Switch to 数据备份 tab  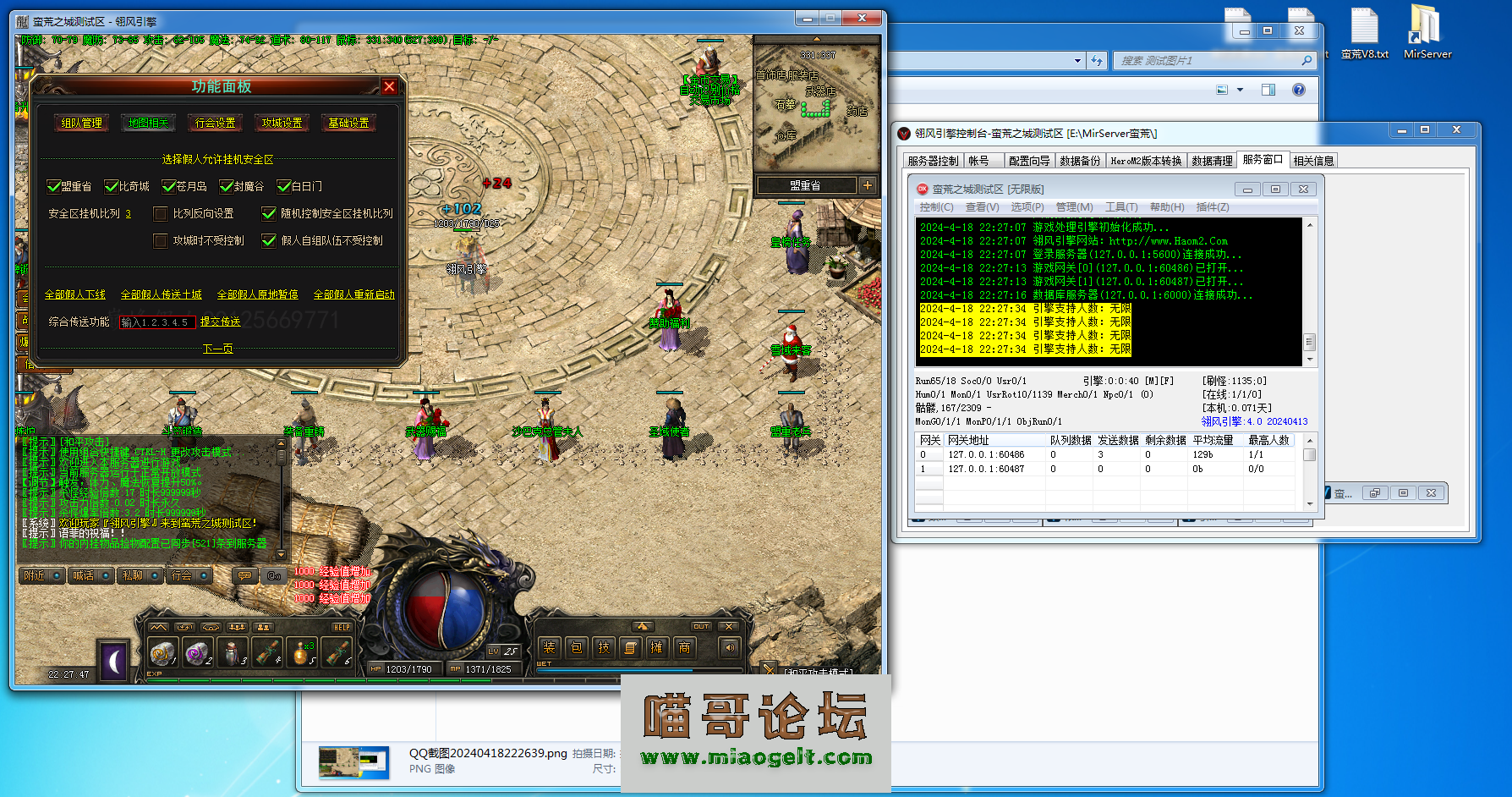(1080, 161)
